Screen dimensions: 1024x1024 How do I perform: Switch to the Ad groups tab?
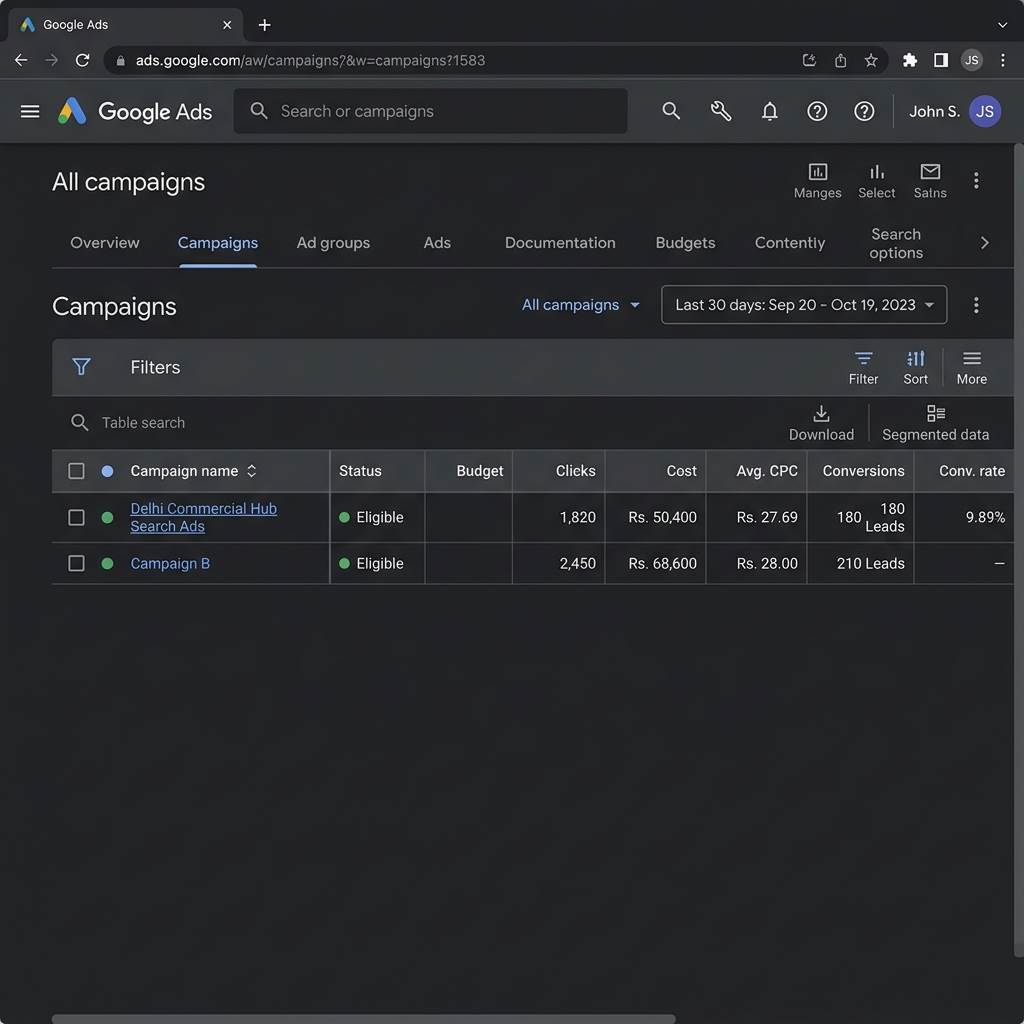point(333,243)
